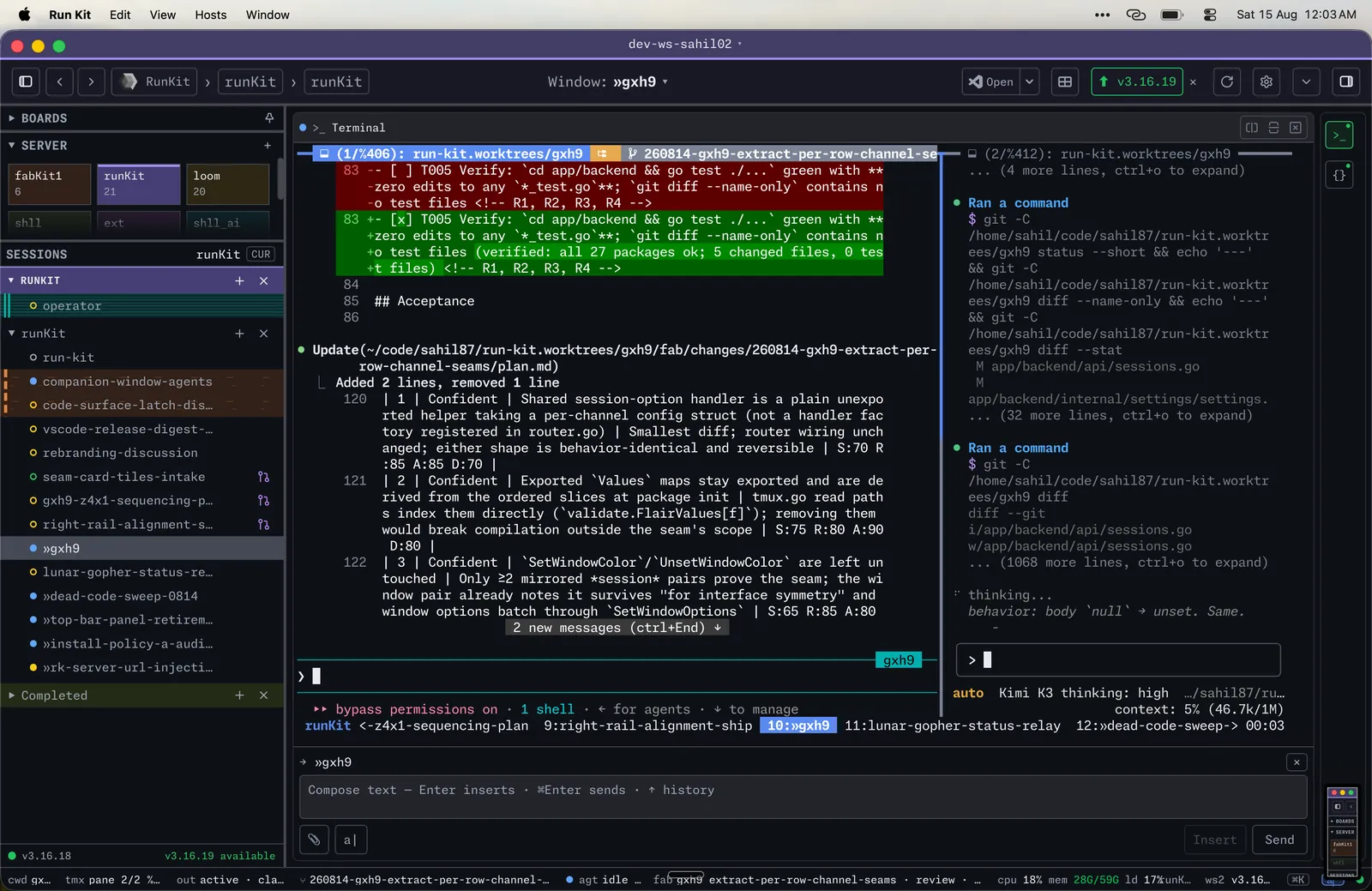The height and width of the screenshot is (891, 1372).
Task: Select tmux tab 11:lunar-gopher-status-relay
Action: pyautogui.click(x=952, y=725)
